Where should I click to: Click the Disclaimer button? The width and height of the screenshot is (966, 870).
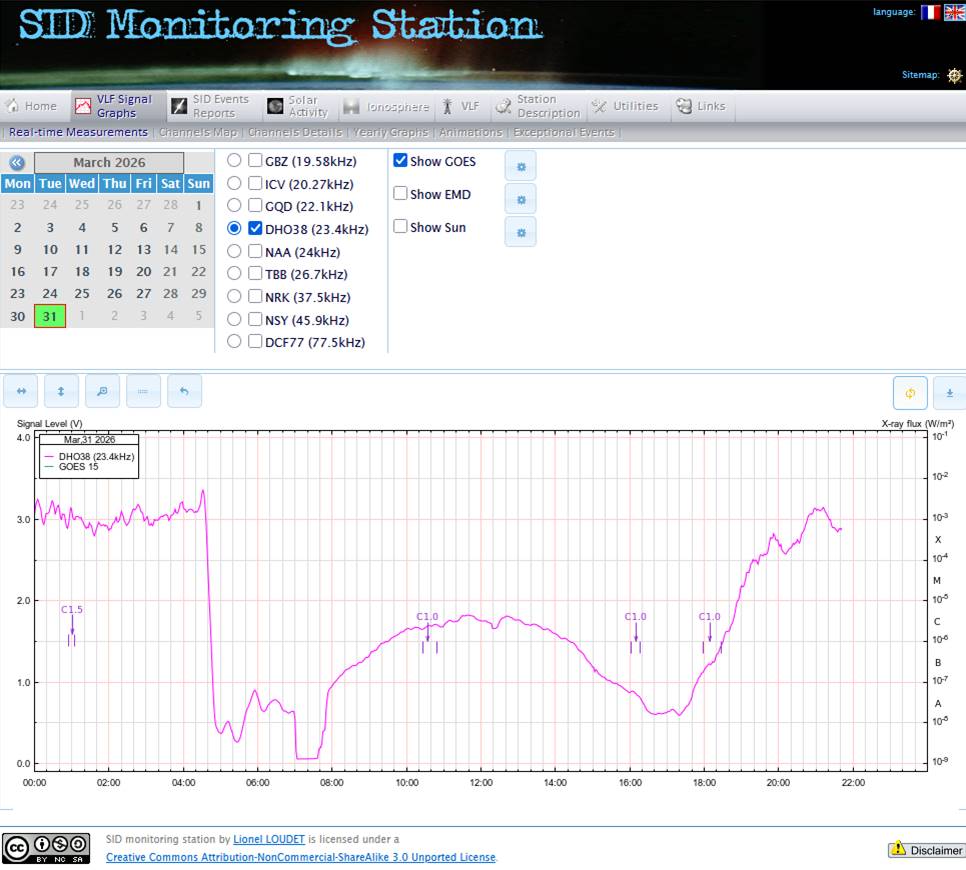926,850
